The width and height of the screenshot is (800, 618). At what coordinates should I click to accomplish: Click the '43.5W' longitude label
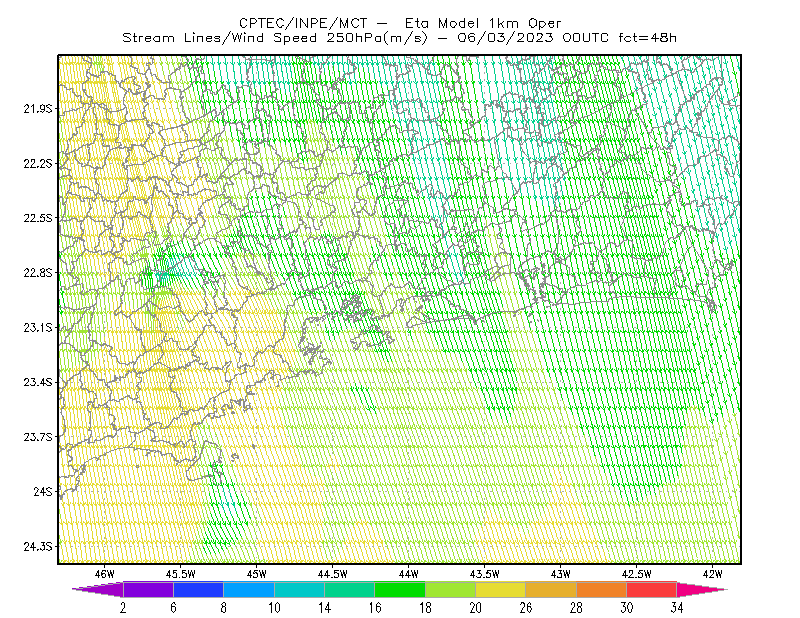(485, 574)
